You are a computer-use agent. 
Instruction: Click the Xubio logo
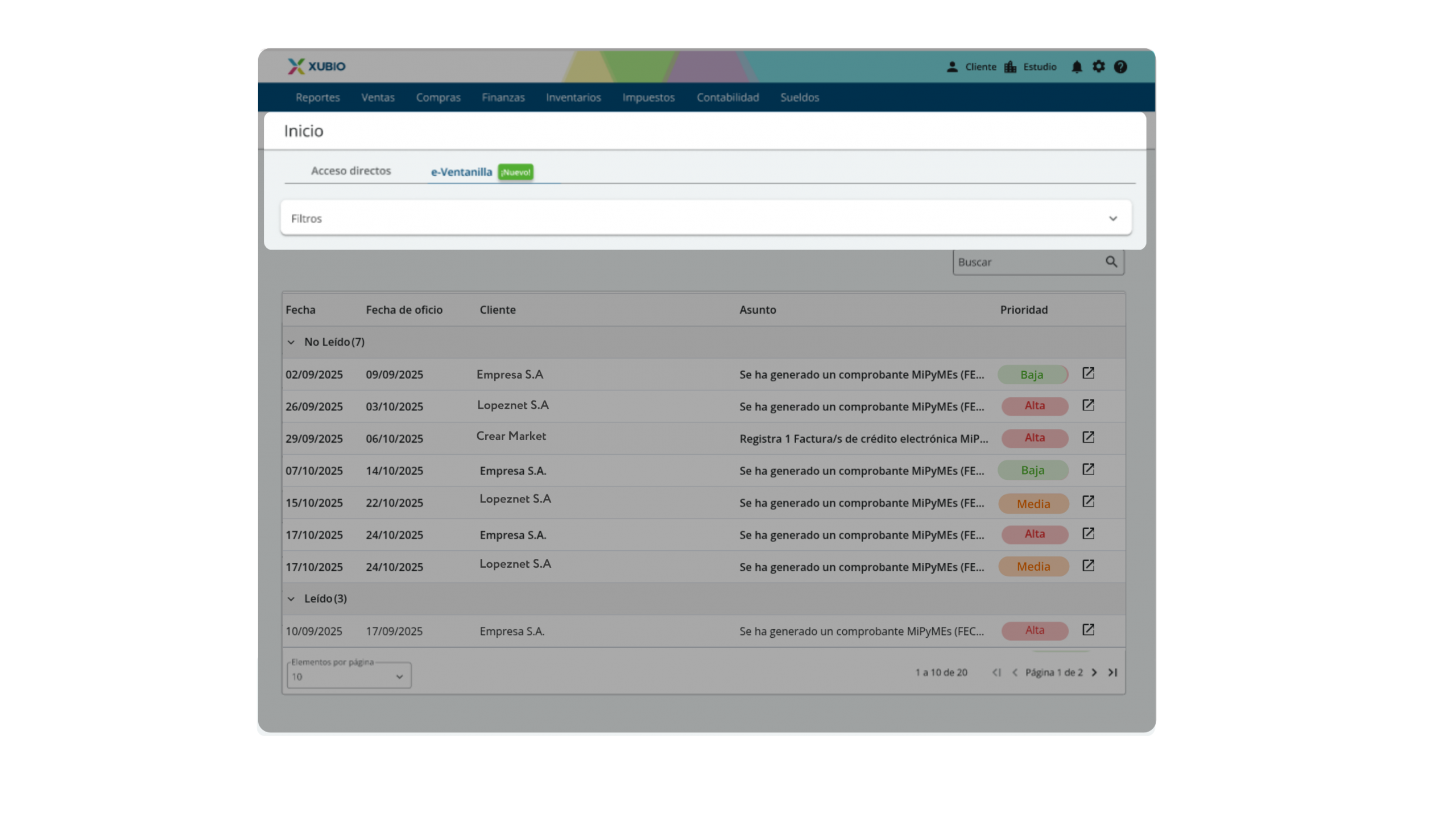pos(316,67)
